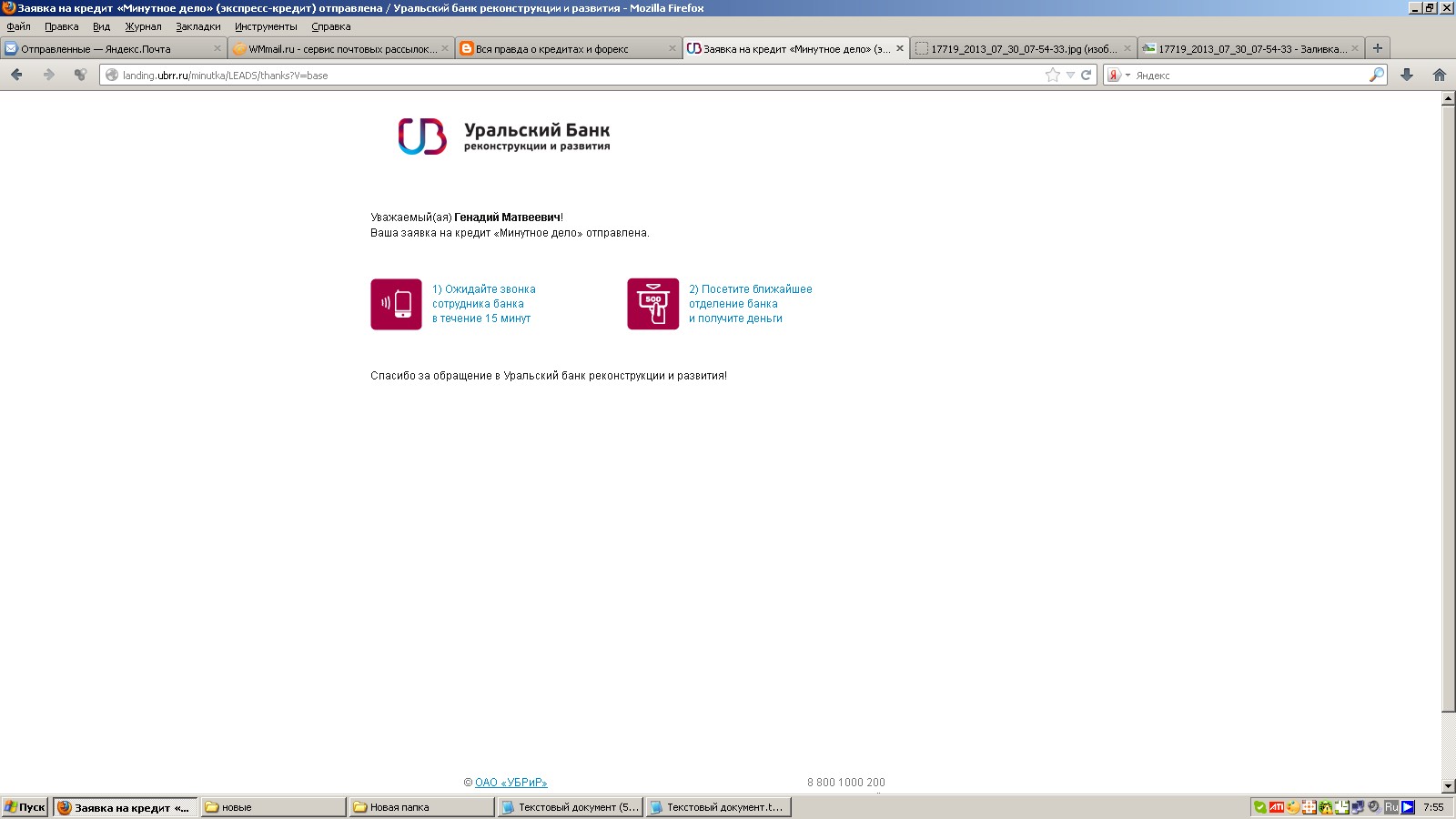Open the Правка menu
Image resolution: width=1456 pixels, height=819 pixels.
(62, 26)
